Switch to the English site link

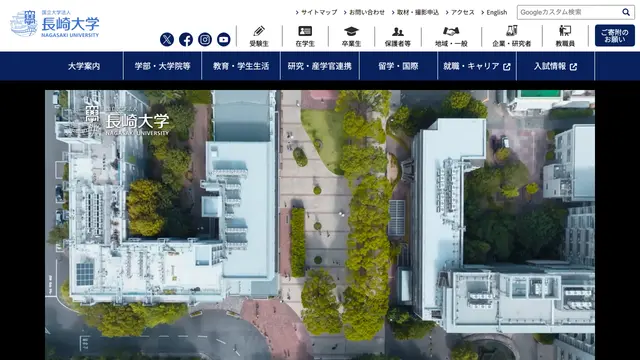point(497,12)
